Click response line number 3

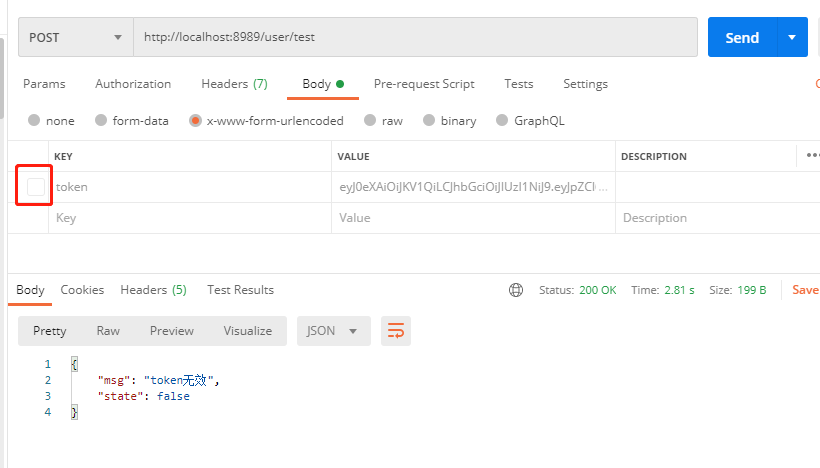48,396
